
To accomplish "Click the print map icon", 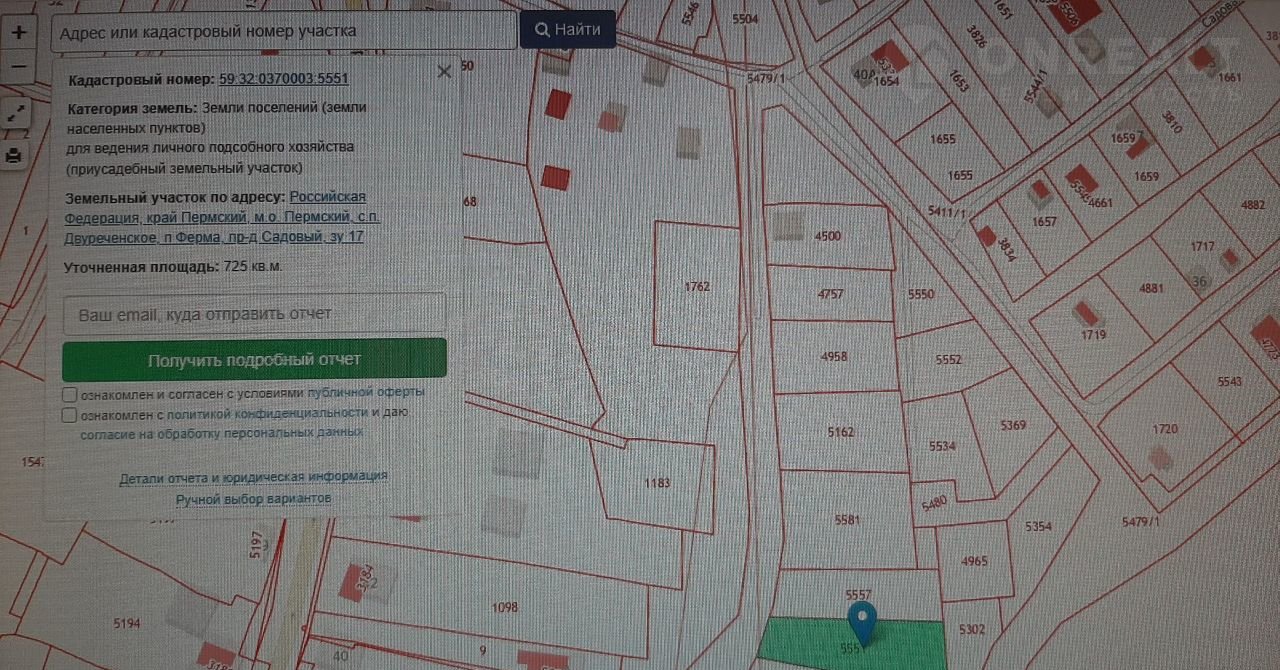I will [x=15, y=155].
